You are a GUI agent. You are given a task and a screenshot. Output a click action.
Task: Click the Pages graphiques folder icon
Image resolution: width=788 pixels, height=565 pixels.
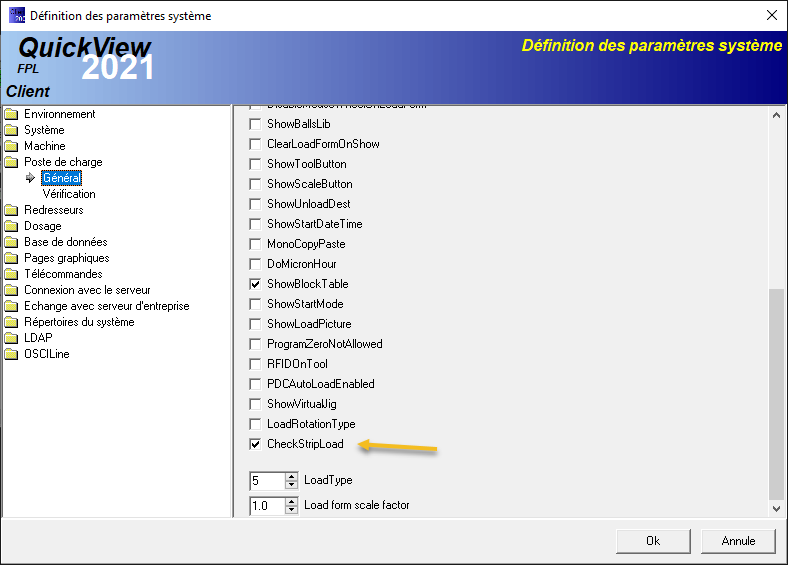[11, 258]
